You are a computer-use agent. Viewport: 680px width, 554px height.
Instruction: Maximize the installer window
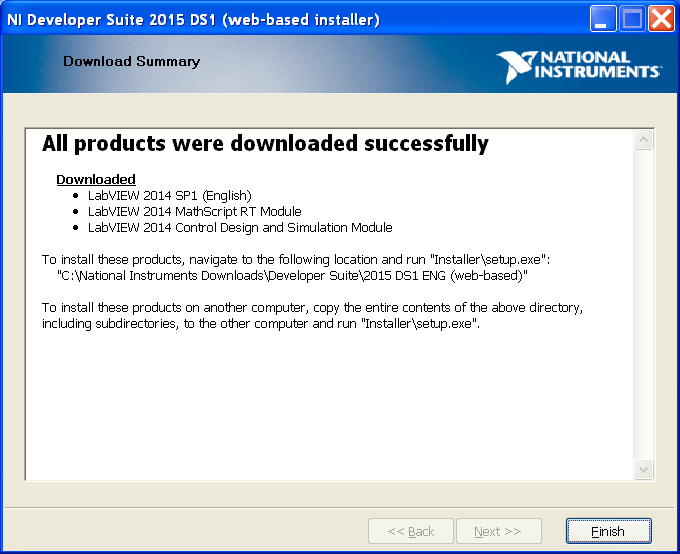[632, 18]
